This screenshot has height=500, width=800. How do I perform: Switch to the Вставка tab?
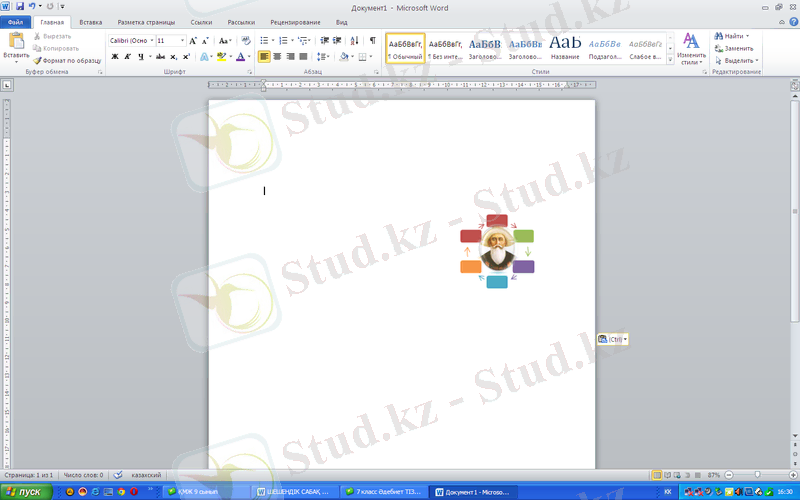[x=90, y=21]
